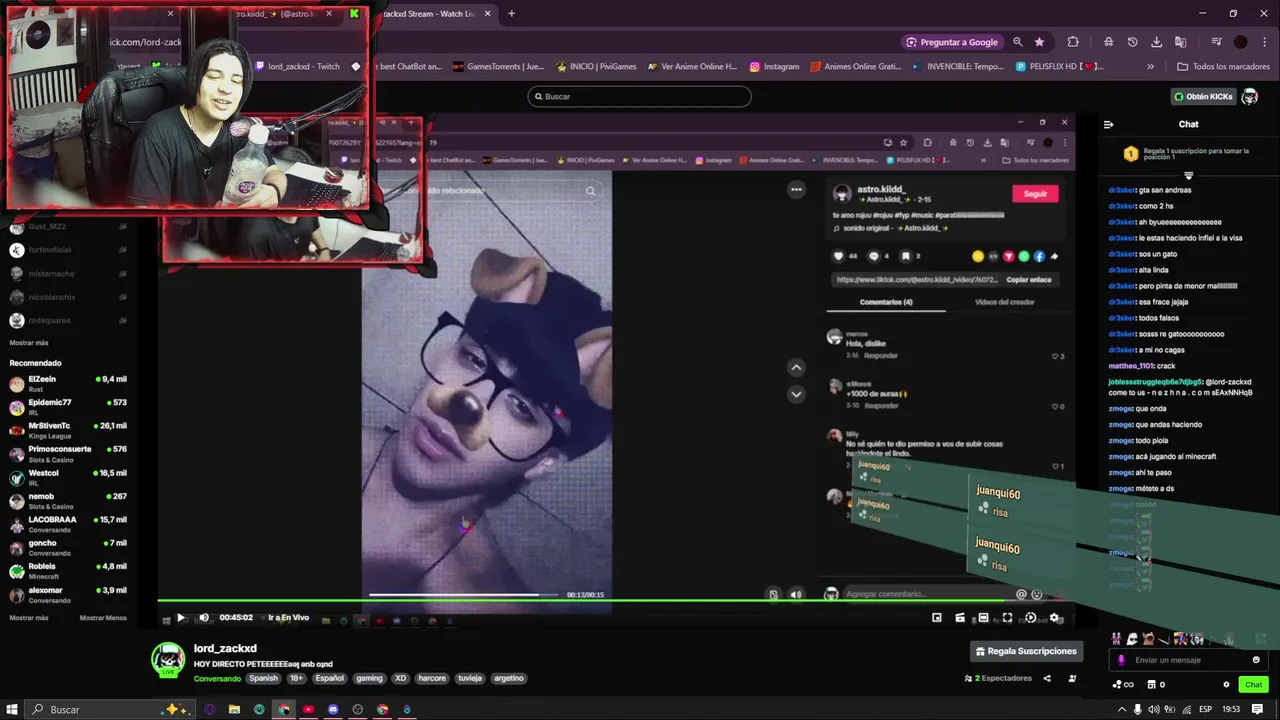Open Chrome downloads icon
Screen dimensions: 1280x720
coord(1156,42)
